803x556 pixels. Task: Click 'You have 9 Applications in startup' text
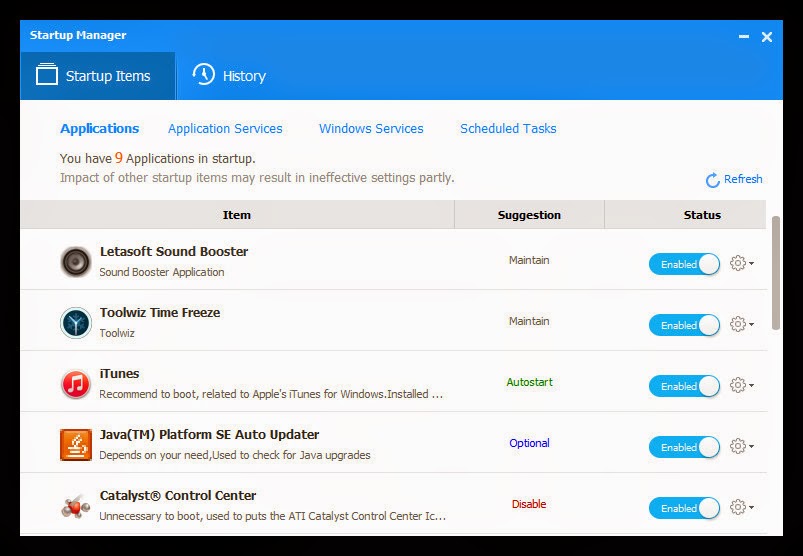point(158,158)
